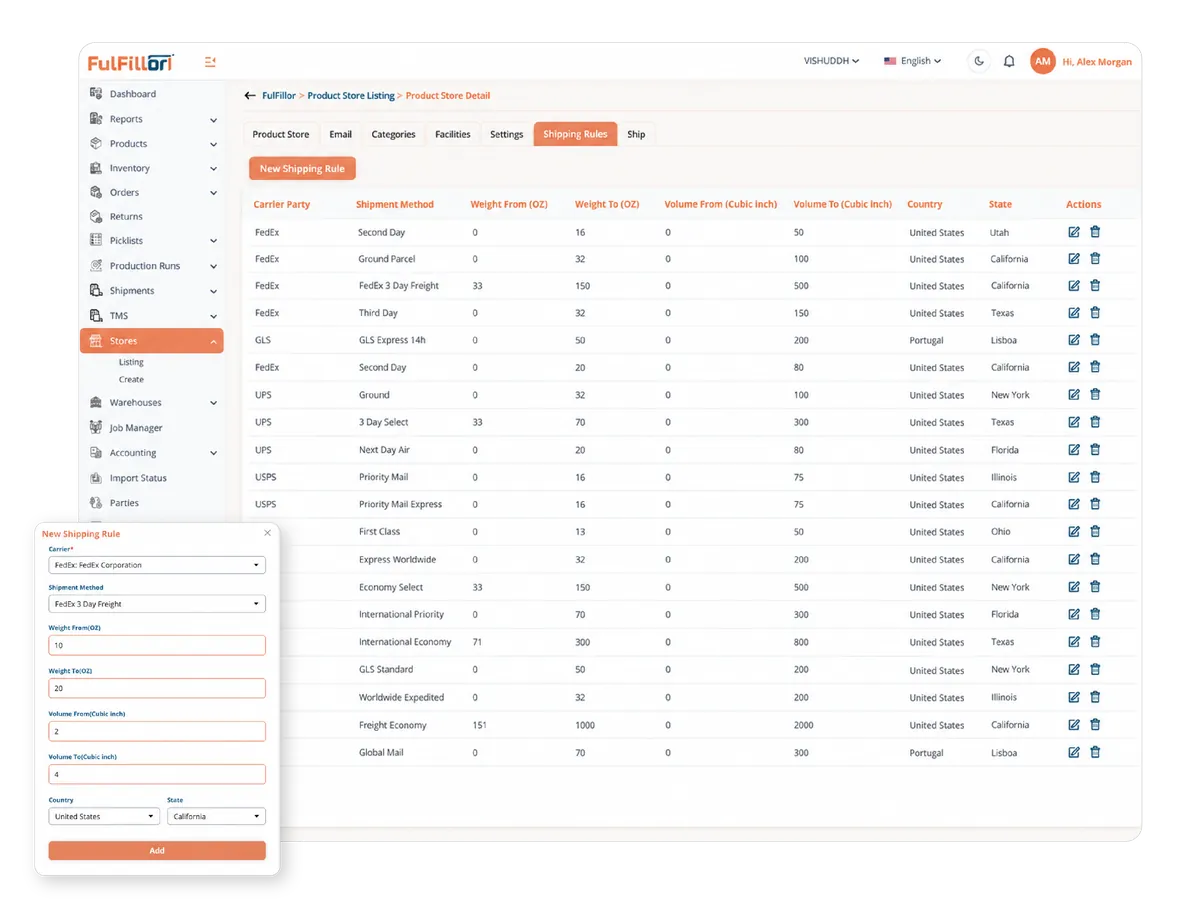Switch to the Categories tab
This screenshot has height=900, width=1200.
click(x=393, y=134)
